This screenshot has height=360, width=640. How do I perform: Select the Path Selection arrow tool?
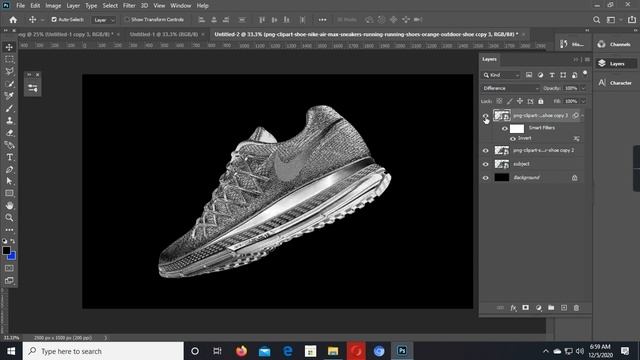click(9, 181)
